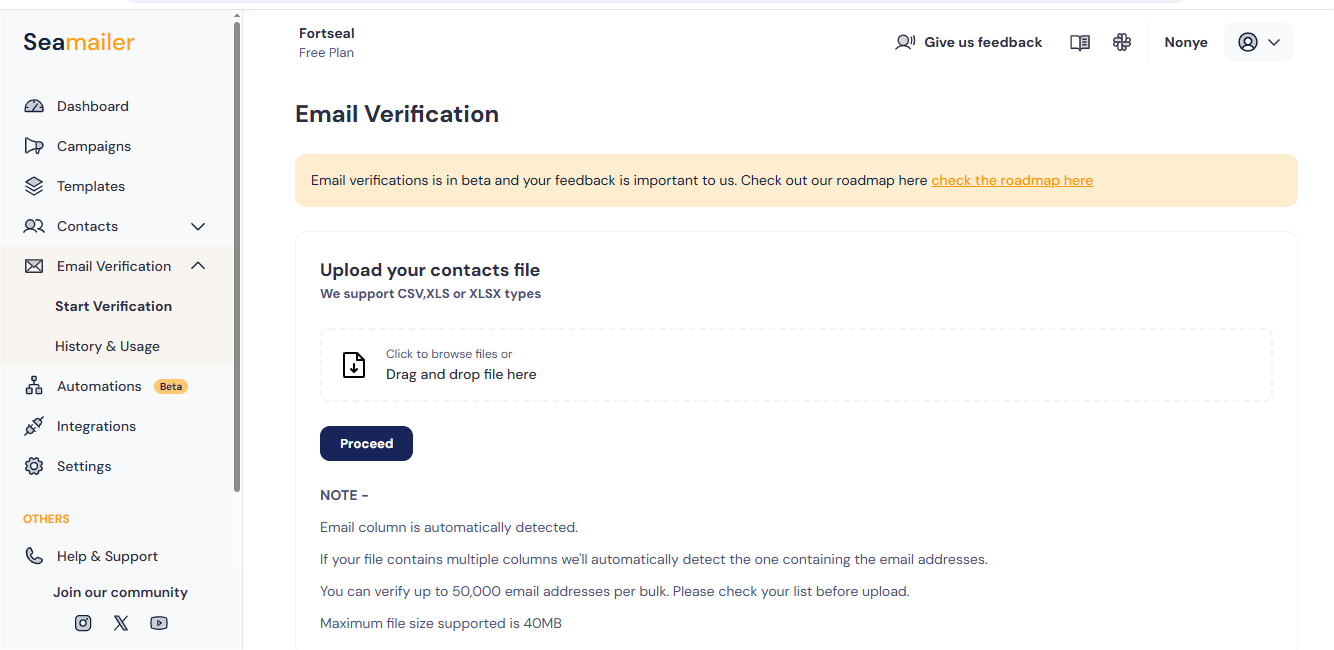Follow the 'check the roadmap here' link

pos(1012,180)
